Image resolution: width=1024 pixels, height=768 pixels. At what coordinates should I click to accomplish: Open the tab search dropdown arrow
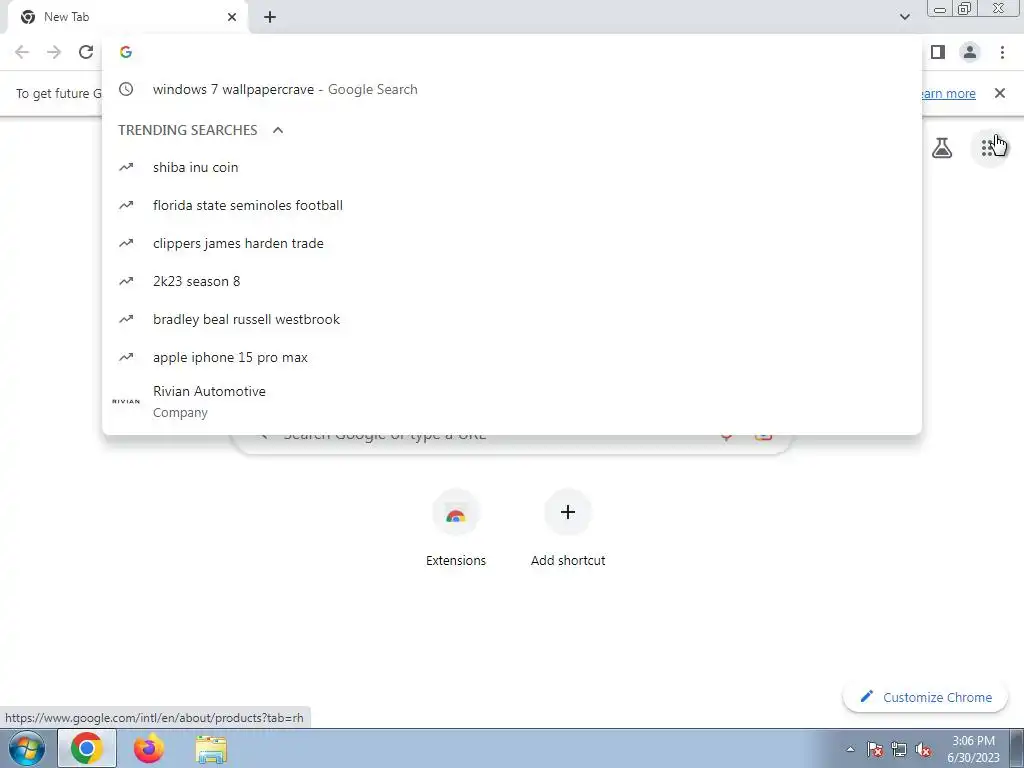(904, 17)
